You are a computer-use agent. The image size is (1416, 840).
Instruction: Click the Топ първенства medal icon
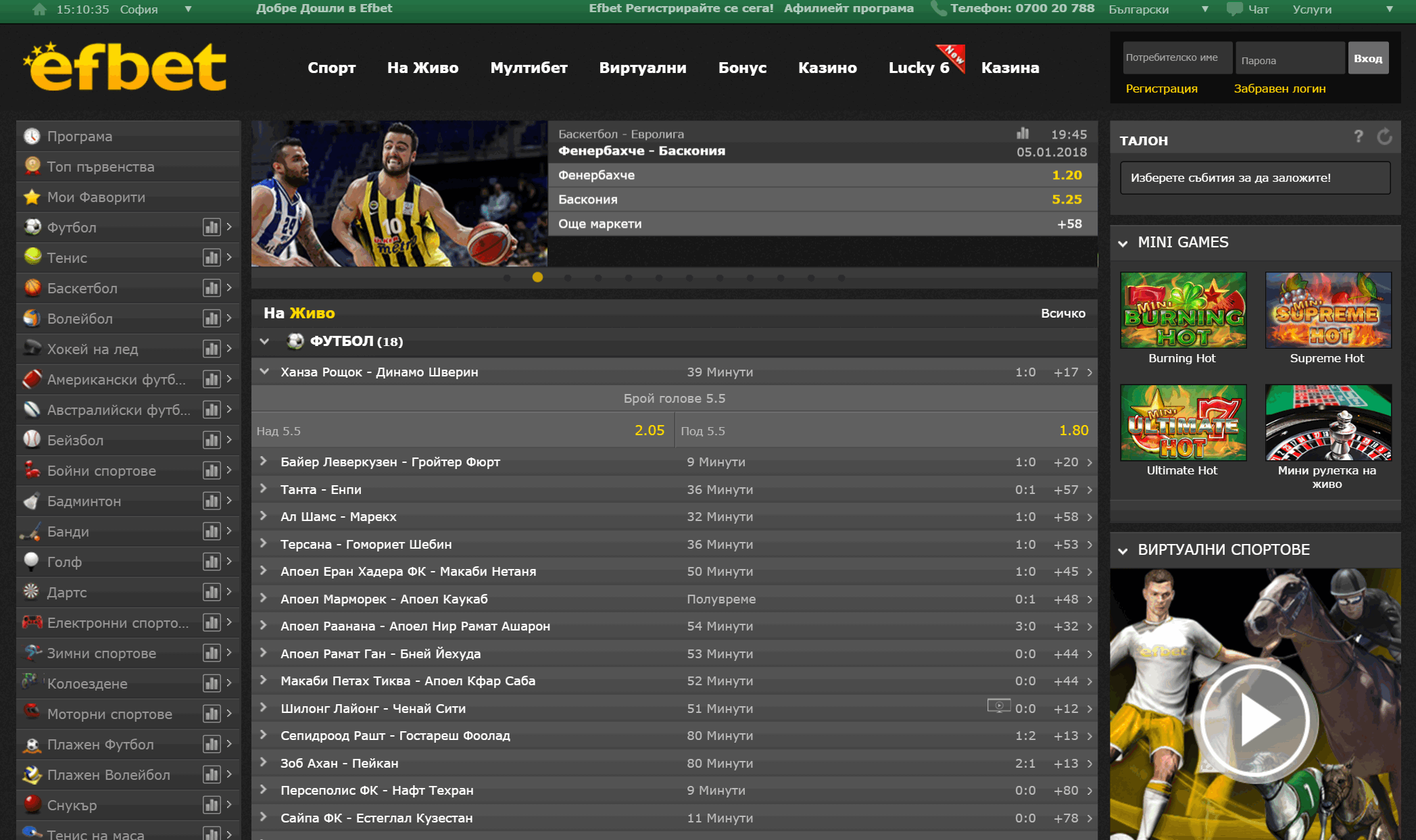(x=32, y=166)
